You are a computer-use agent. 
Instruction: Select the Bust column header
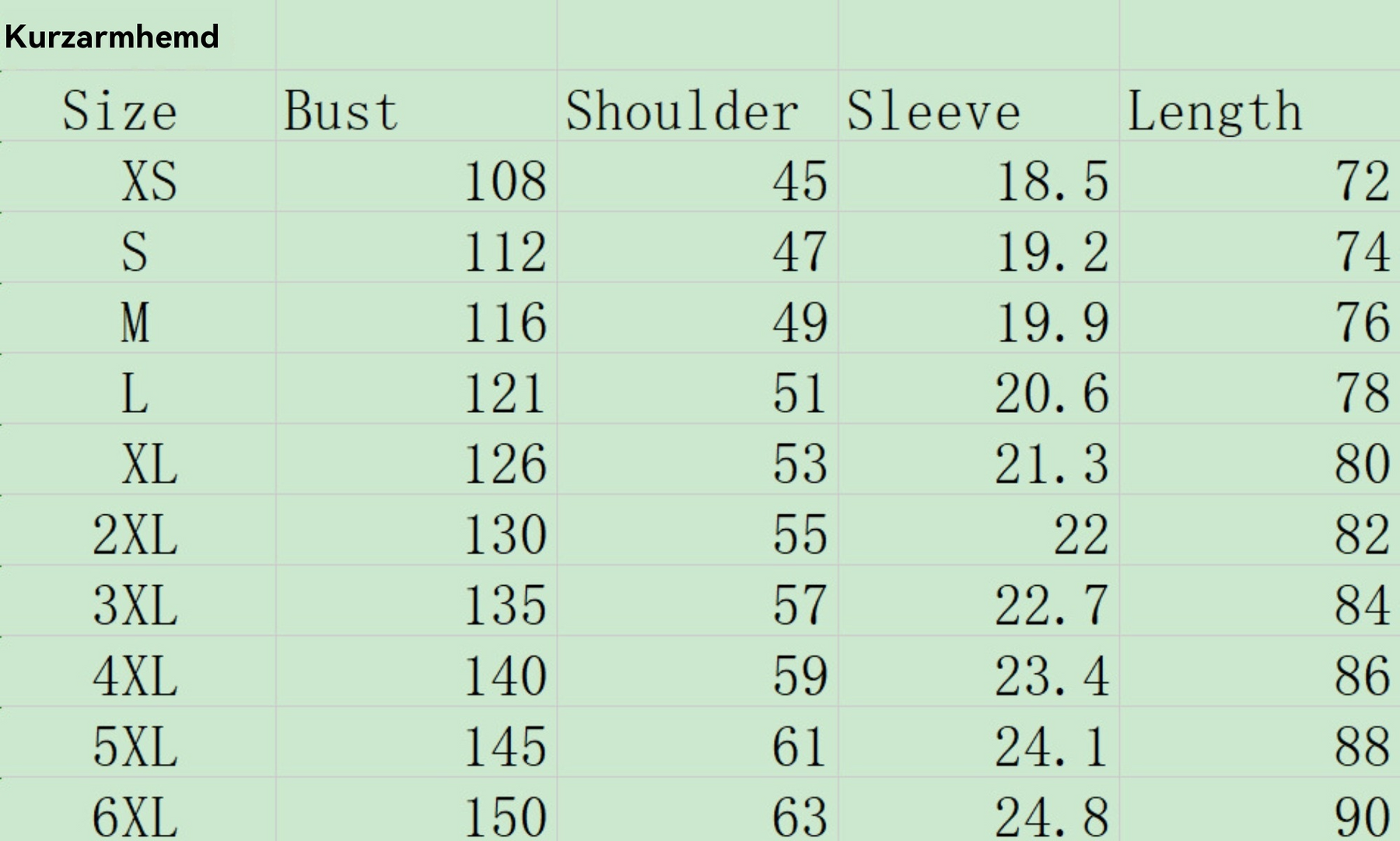tap(416, 106)
